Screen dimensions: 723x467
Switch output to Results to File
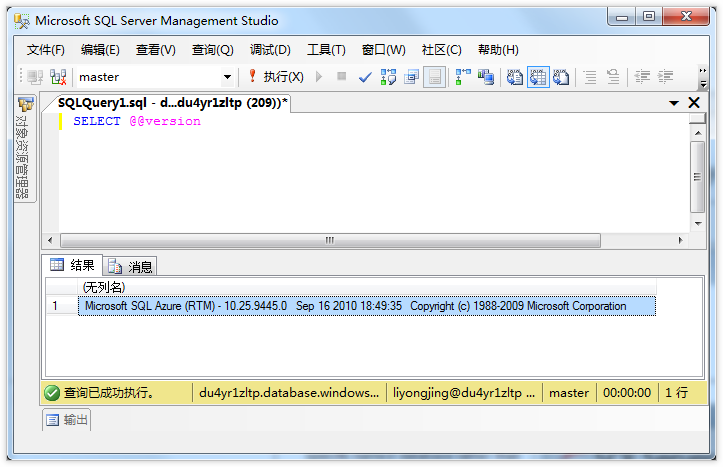pyautogui.click(x=561, y=77)
